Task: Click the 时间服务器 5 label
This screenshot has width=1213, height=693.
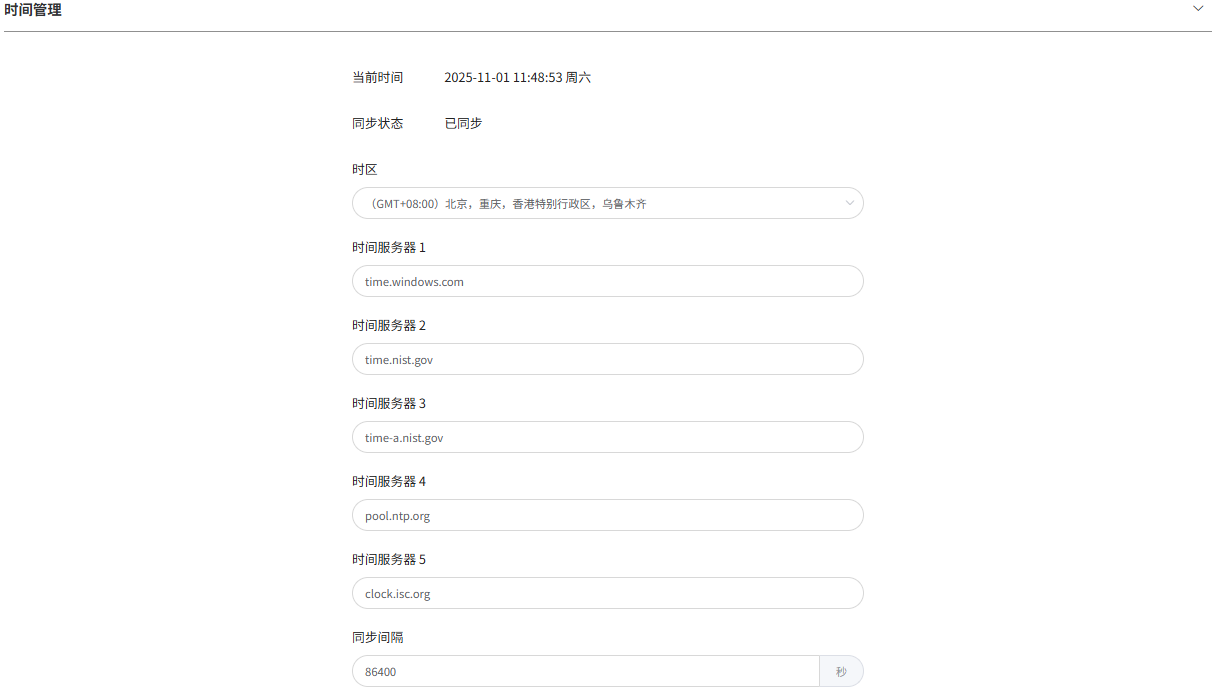Action: (x=388, y=559)
